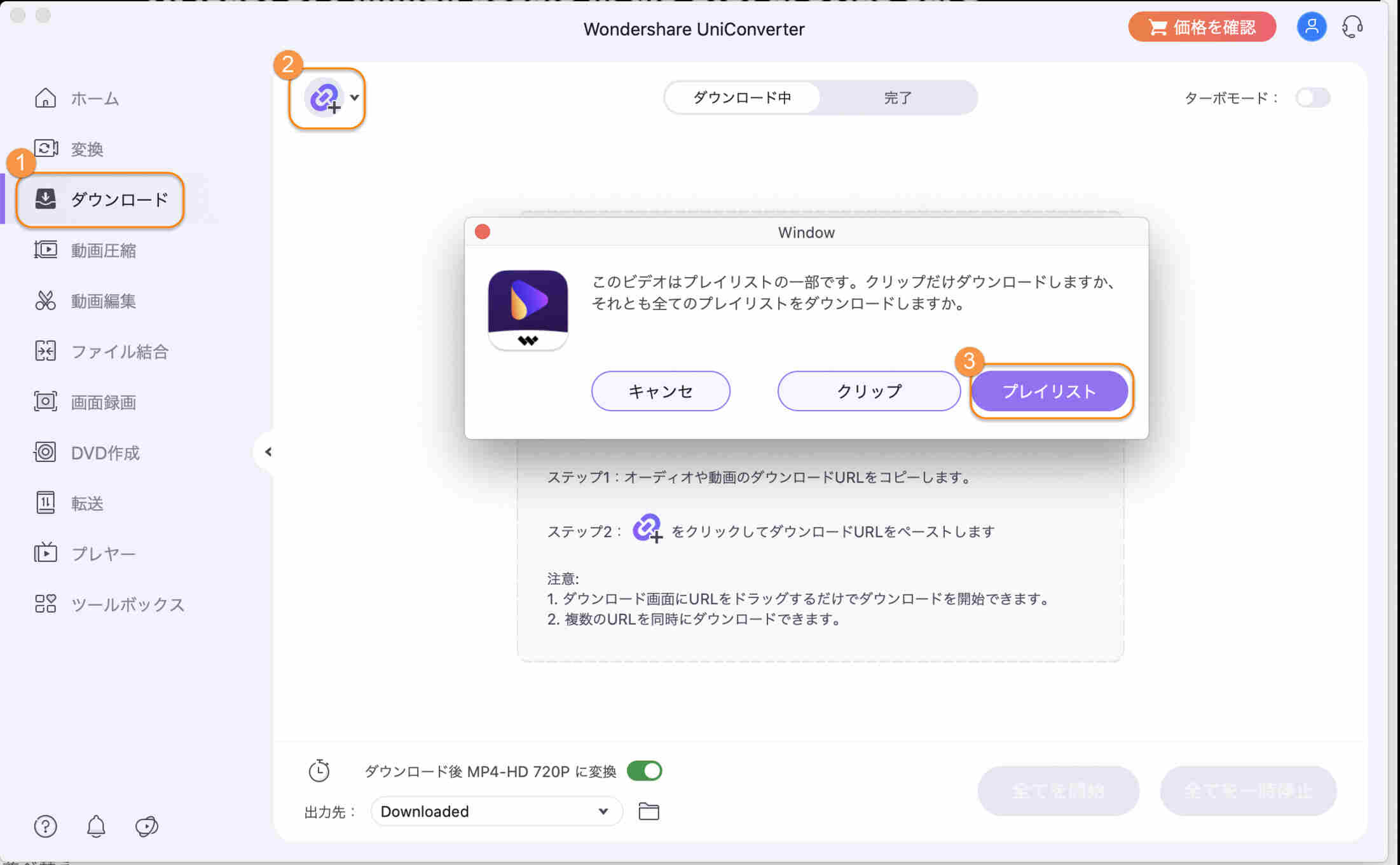Go to 動画圧縮 video compress section

(85, 250)
